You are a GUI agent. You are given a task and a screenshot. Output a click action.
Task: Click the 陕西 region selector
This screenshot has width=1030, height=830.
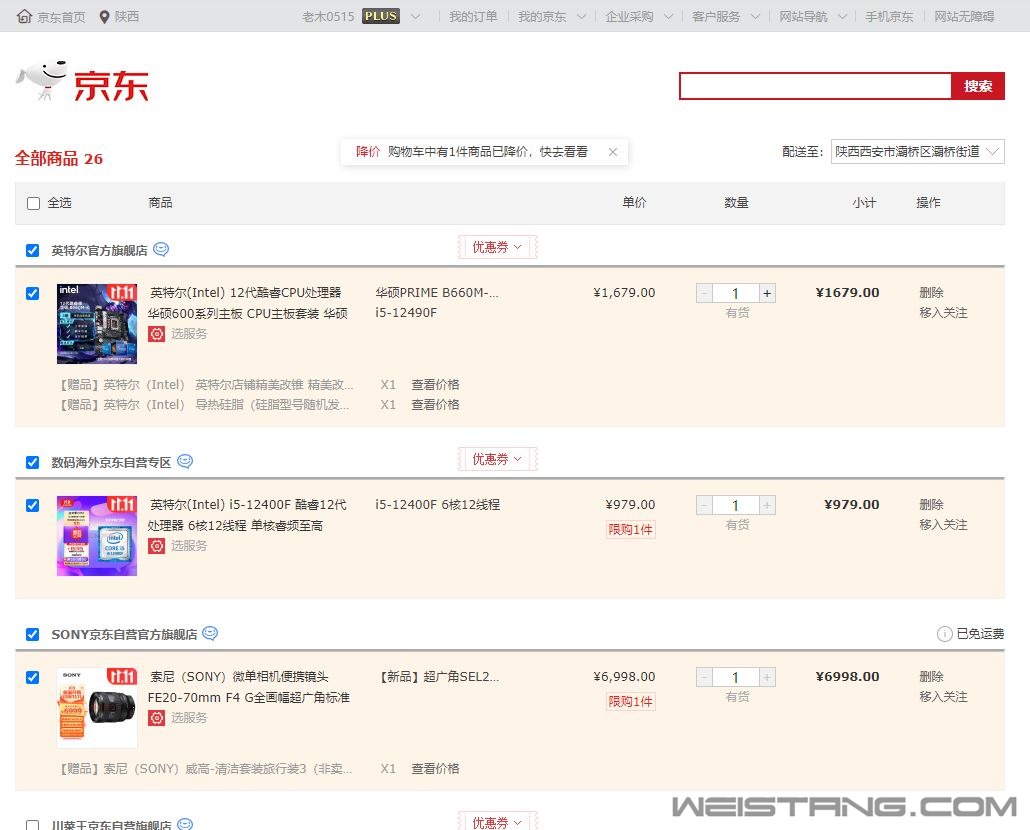point(127,16)
